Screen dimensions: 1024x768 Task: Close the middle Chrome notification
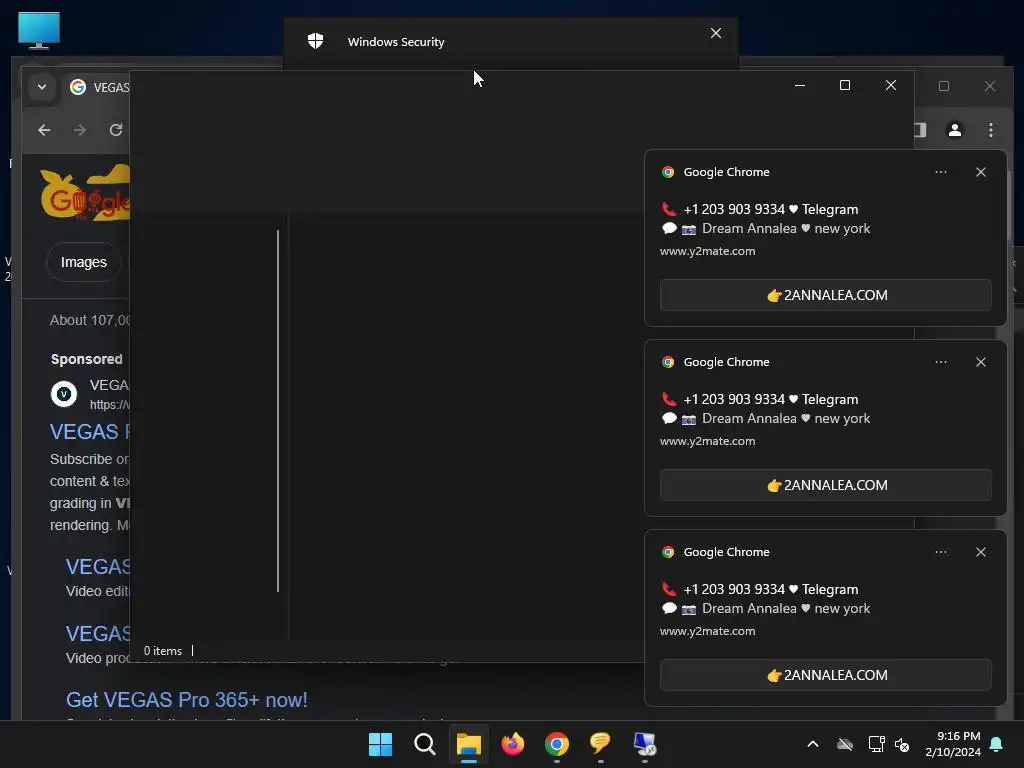coord(980,362)
